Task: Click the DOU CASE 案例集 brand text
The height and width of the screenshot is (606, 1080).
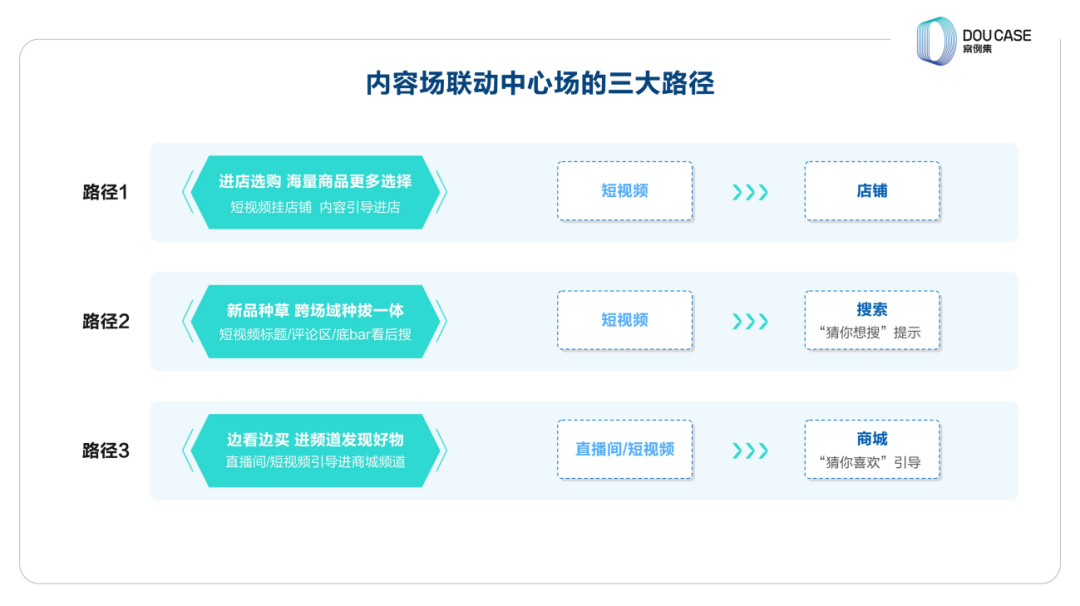Action: [996, 41]
